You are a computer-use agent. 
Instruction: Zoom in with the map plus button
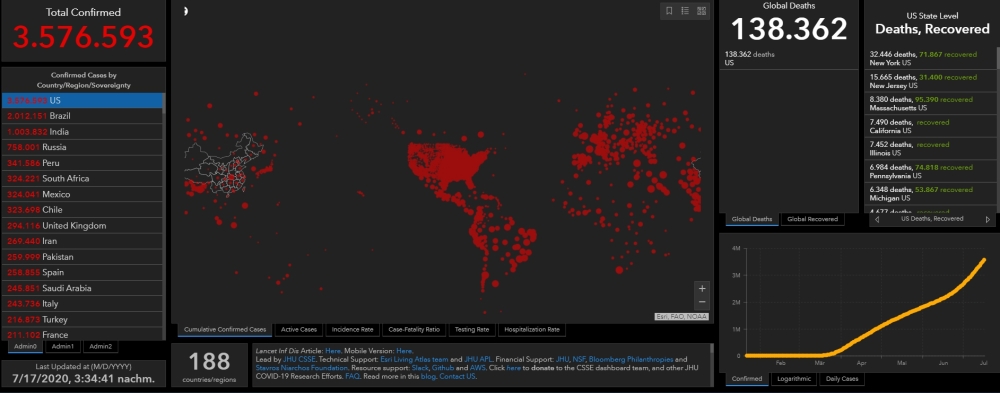[x=702, y=288]
